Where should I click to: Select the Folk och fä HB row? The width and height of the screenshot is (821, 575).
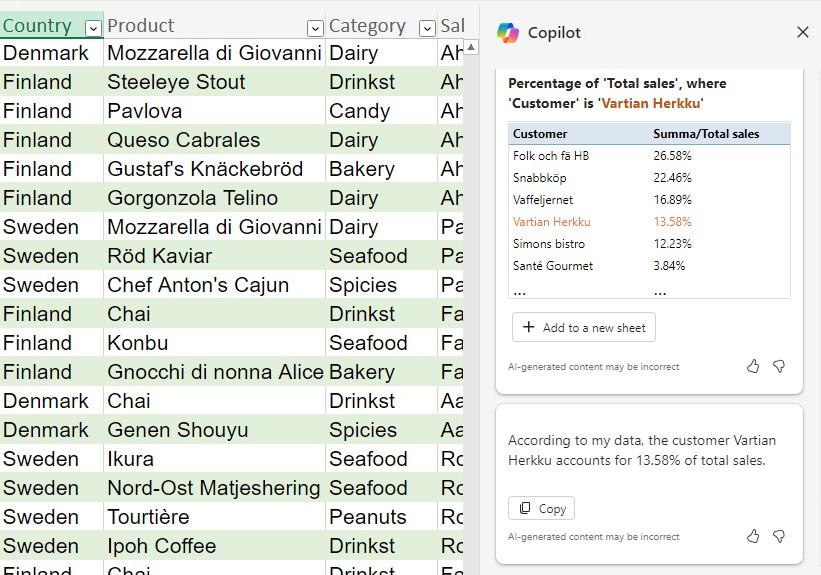pyautogui.click(x=551, y=156)
